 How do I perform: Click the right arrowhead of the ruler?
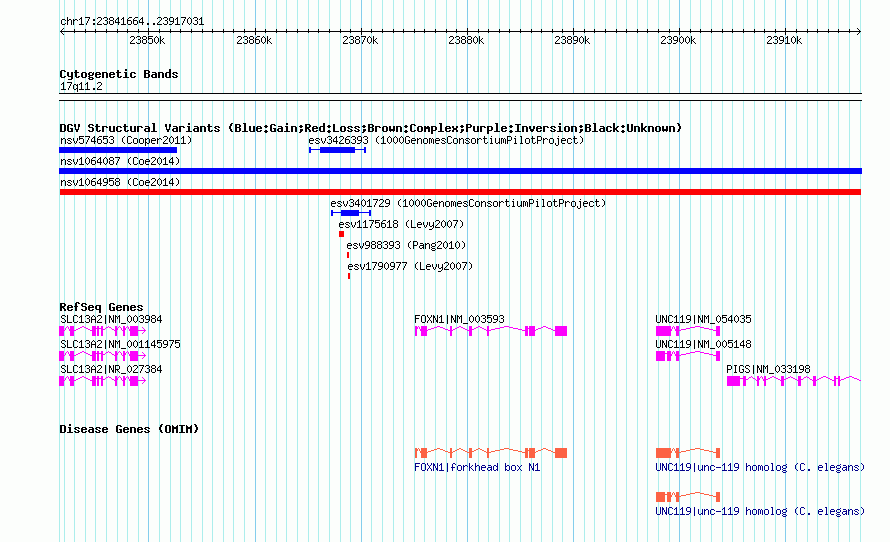click(x=859, y=31)
